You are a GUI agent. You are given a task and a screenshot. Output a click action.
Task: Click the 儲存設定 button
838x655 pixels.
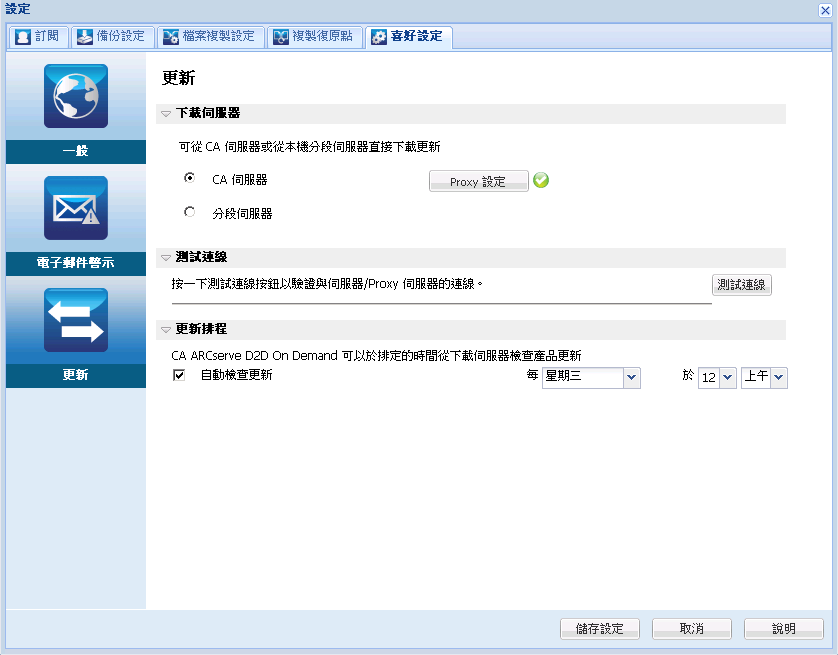click(600, 629)
